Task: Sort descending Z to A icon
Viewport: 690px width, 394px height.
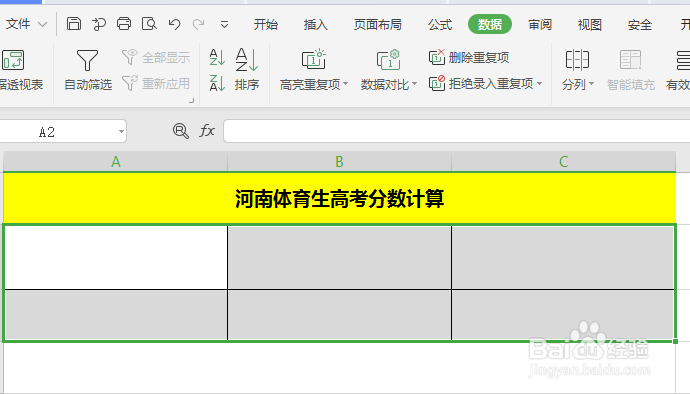Action: pyautogui.click(x=217, y=83)
